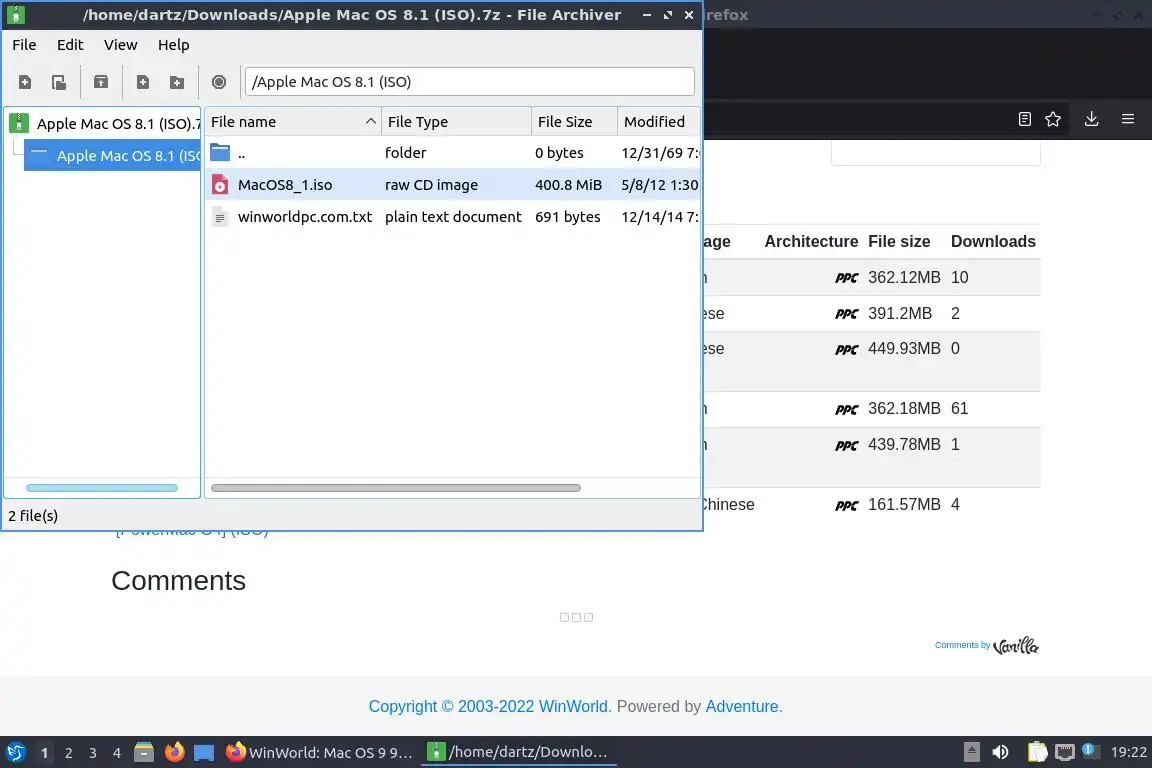Screen dimensions: 1152x768
Task: Click the removable media eject tray icon
Action: tap(971, 752)
